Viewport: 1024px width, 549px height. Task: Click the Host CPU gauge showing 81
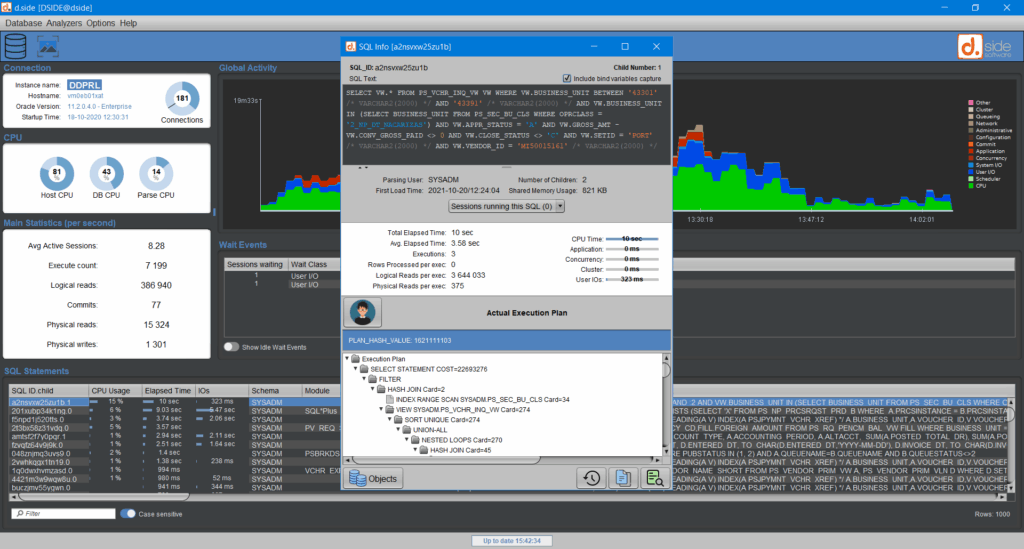[57, 173]
